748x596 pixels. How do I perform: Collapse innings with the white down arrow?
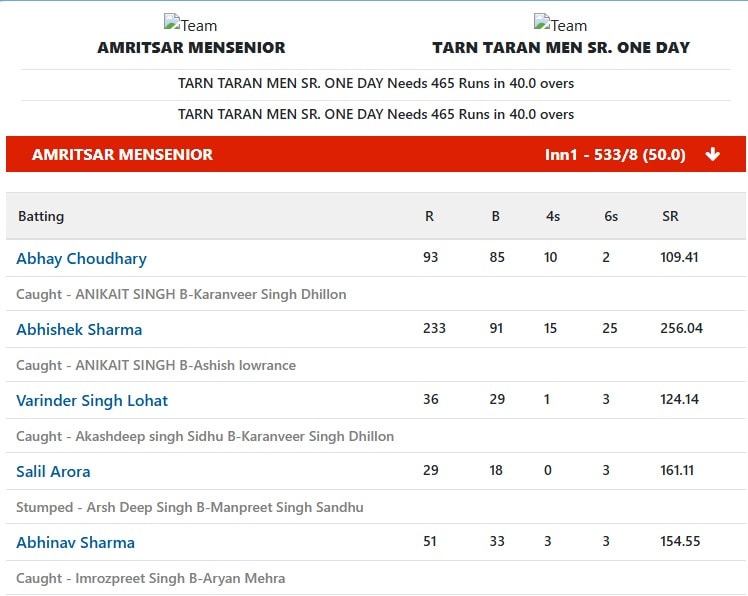(712, 154)
